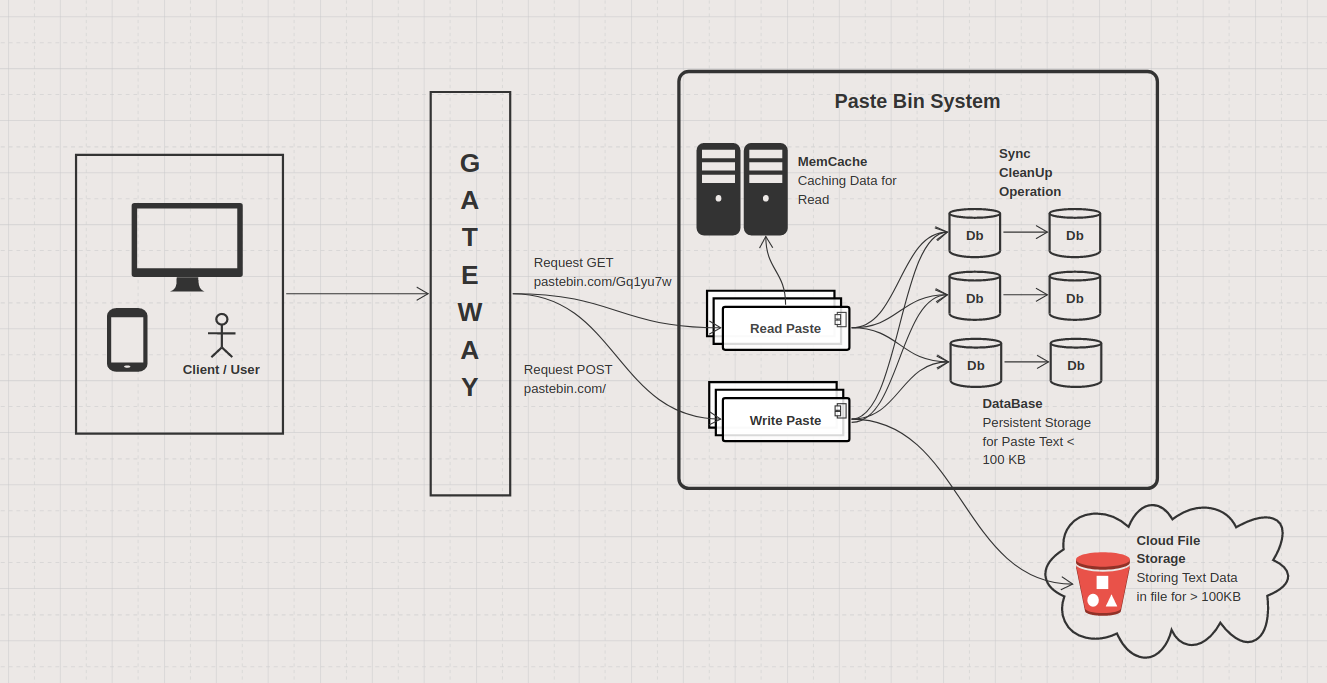Click the component icon on Write Paste box
Viewport: 1327px width, 683px height.
[x=841, y=410]
